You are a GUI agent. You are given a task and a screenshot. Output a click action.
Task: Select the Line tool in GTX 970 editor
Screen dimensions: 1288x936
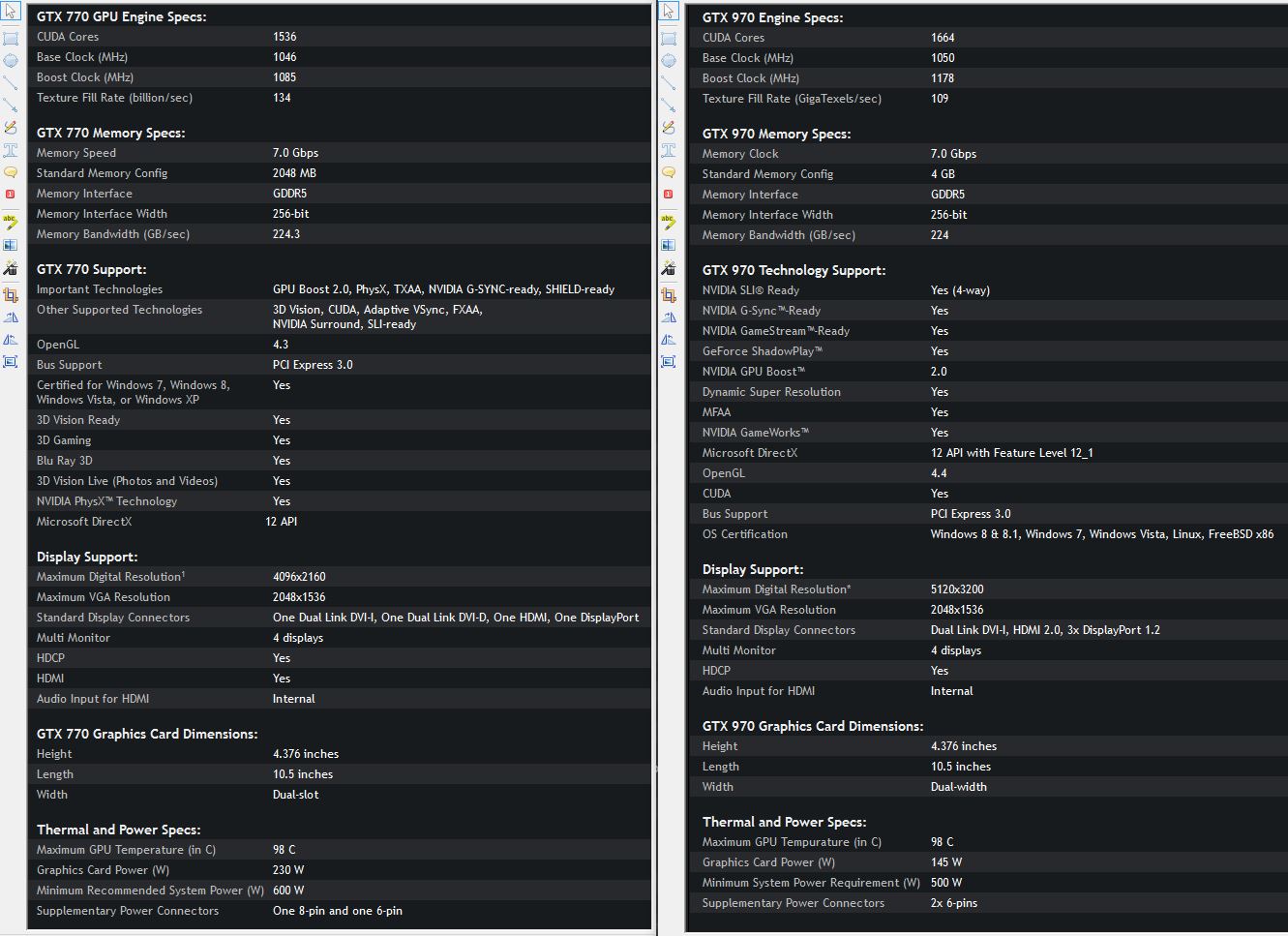[669, 83]
